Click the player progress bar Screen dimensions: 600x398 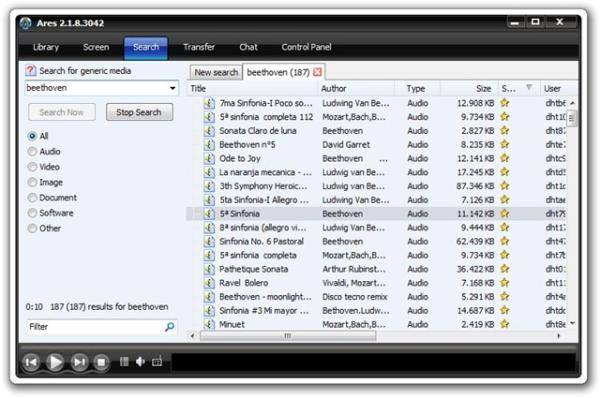click(x=373, y=362)
